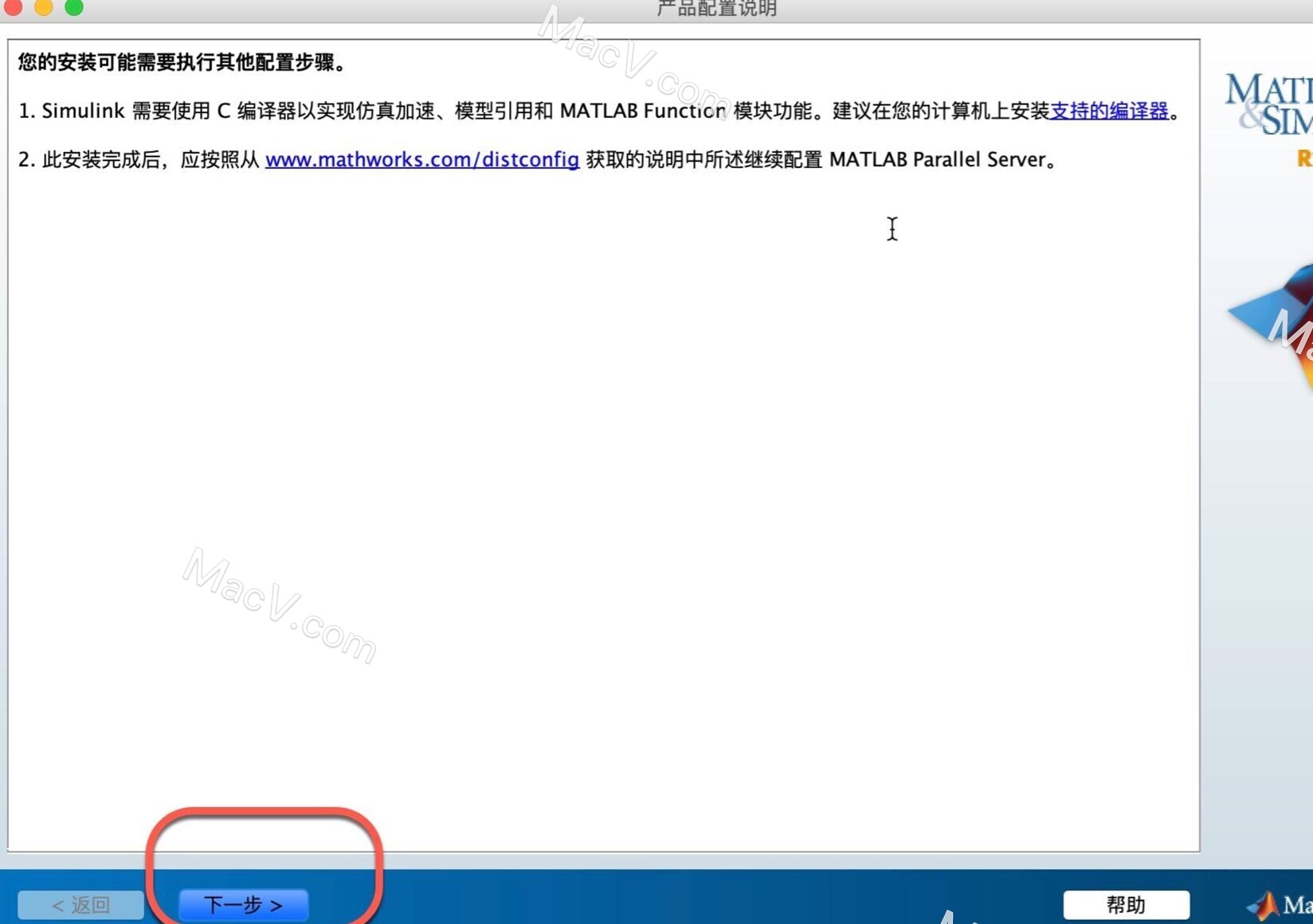Click the disabled < 返回 button
The width and height of the screenshot is (1313, 924).
(x=80, y=905)
